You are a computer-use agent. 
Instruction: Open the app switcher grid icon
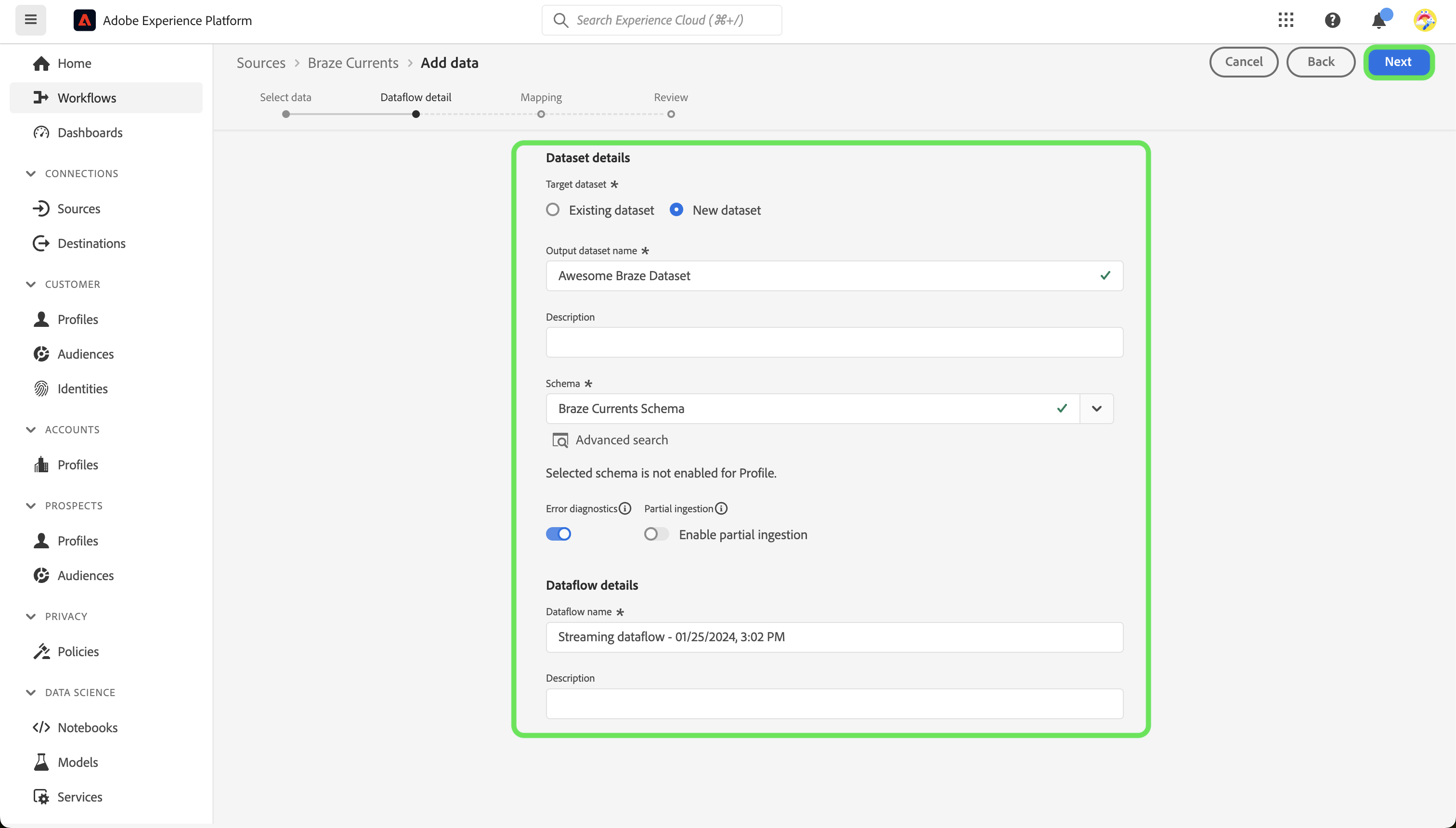[1286, 21]
